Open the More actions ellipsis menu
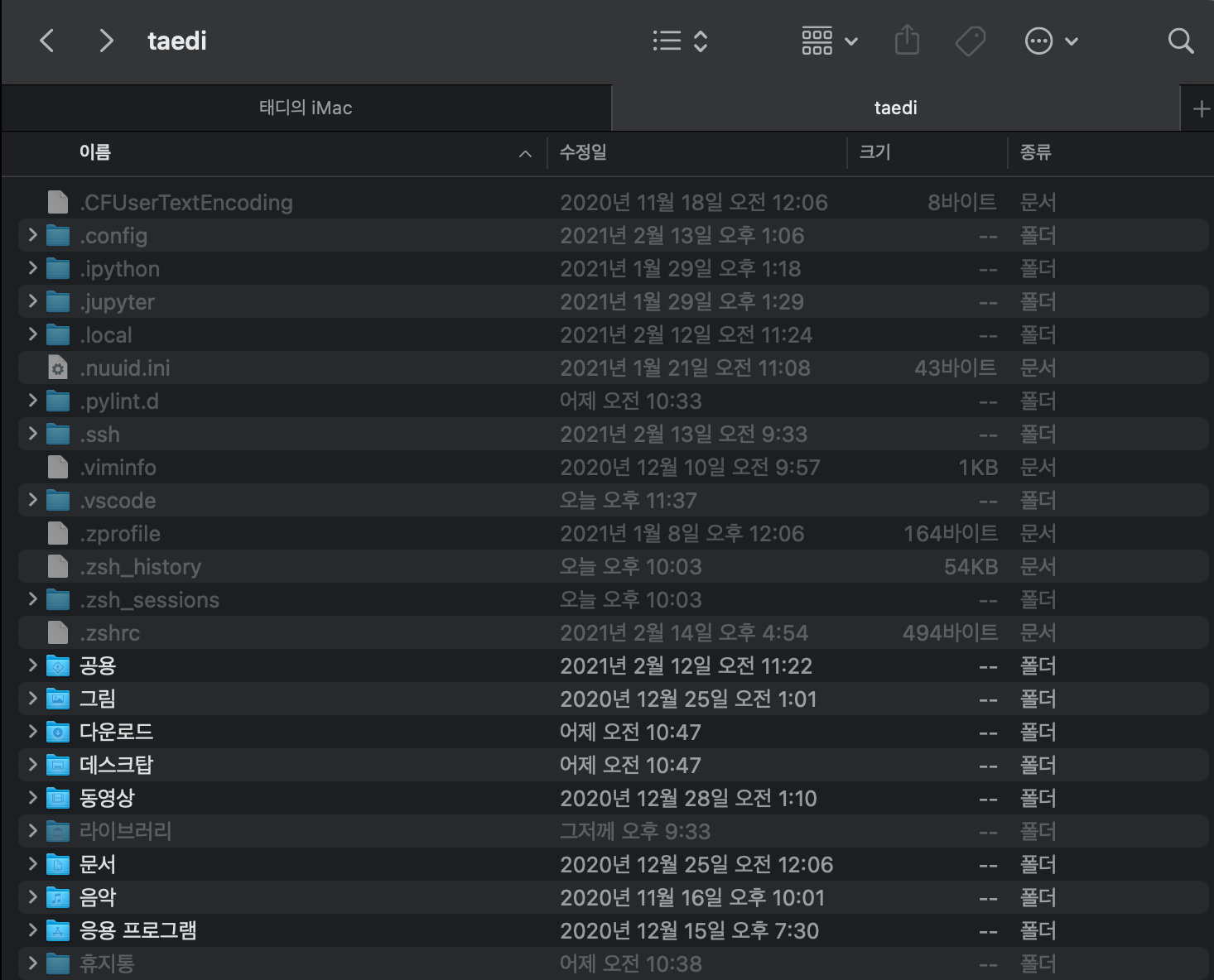This screenshot has width=1214, height=980. pos(1040,41)
